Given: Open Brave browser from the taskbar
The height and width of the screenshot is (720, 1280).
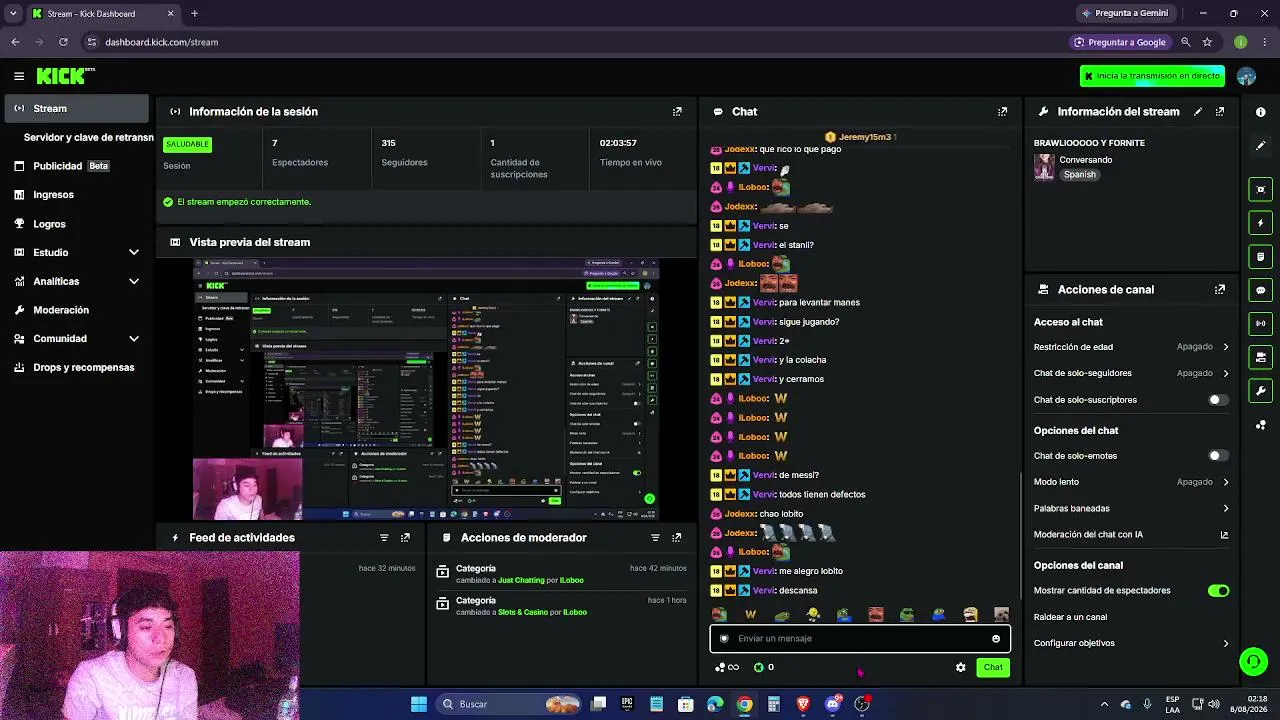Looking at the screenshot, I should coord(803,704).
